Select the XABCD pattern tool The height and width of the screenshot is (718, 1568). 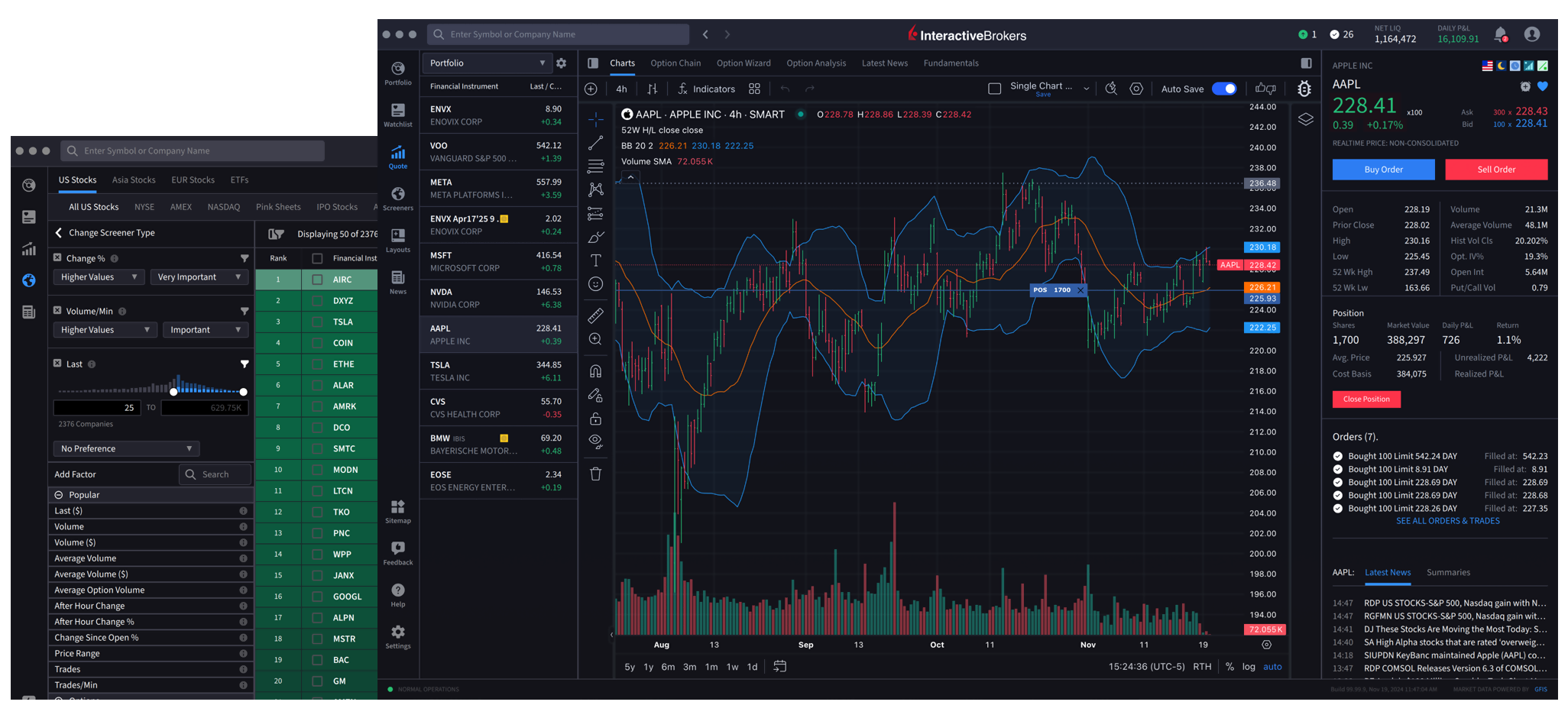(596, 189)
